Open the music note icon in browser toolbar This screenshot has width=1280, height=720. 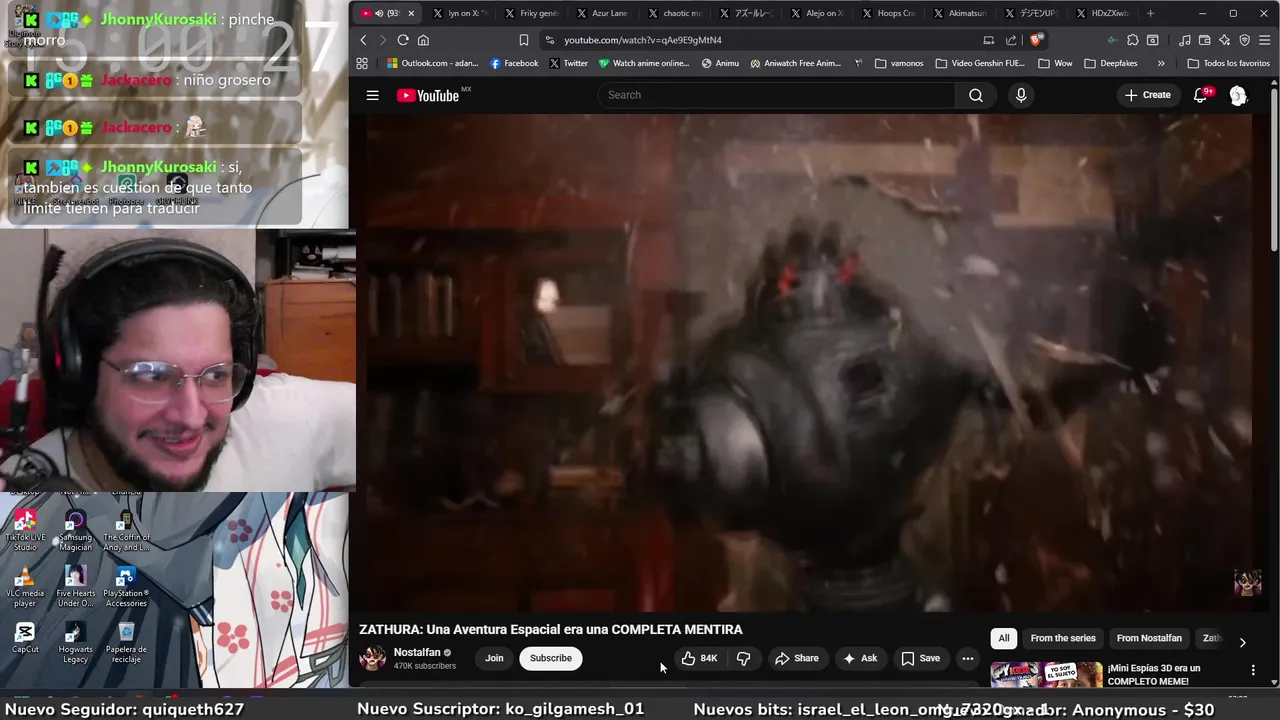coord(1185,40)
